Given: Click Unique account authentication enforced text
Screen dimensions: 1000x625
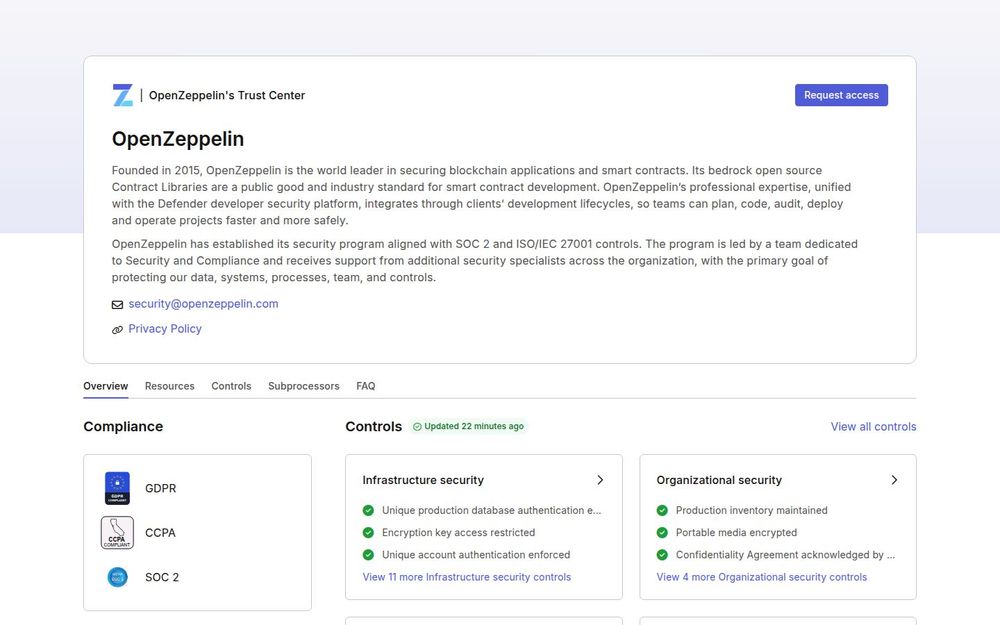Looking at the screenshot, I should tap(476, 555).
